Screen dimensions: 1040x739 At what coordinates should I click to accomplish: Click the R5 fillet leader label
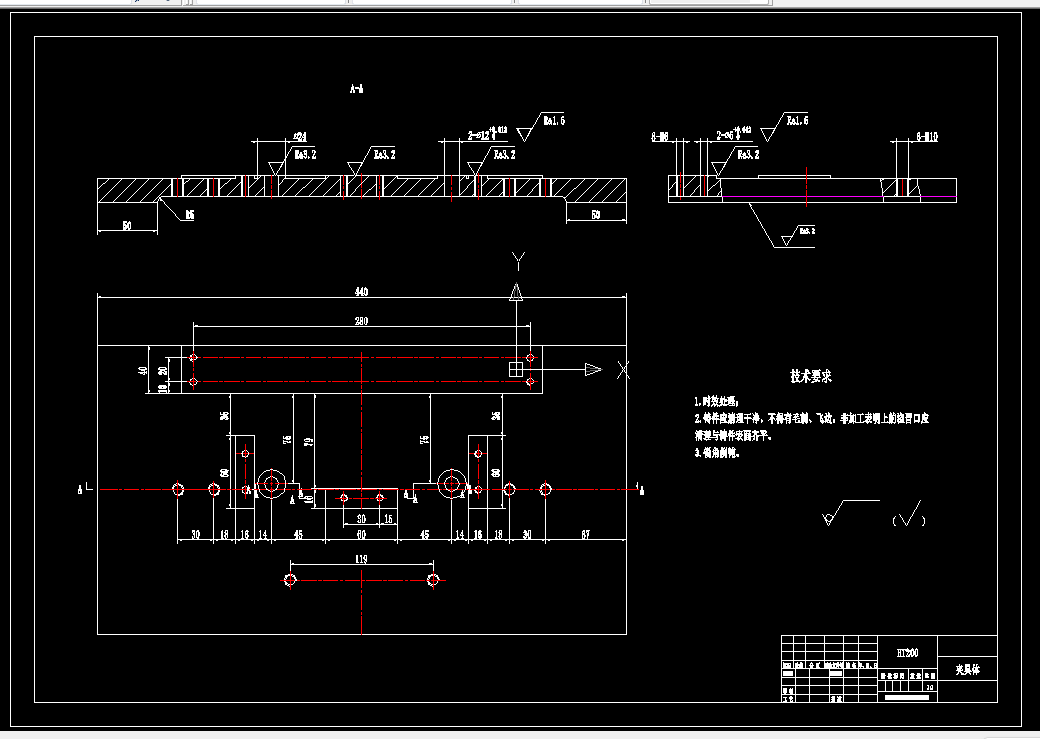tap(190, 215)
